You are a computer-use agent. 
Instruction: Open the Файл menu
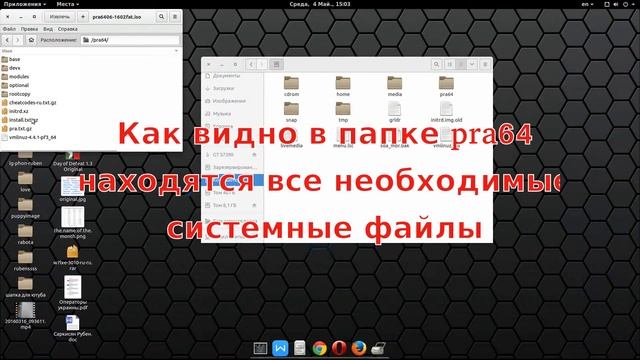(9, 29)
